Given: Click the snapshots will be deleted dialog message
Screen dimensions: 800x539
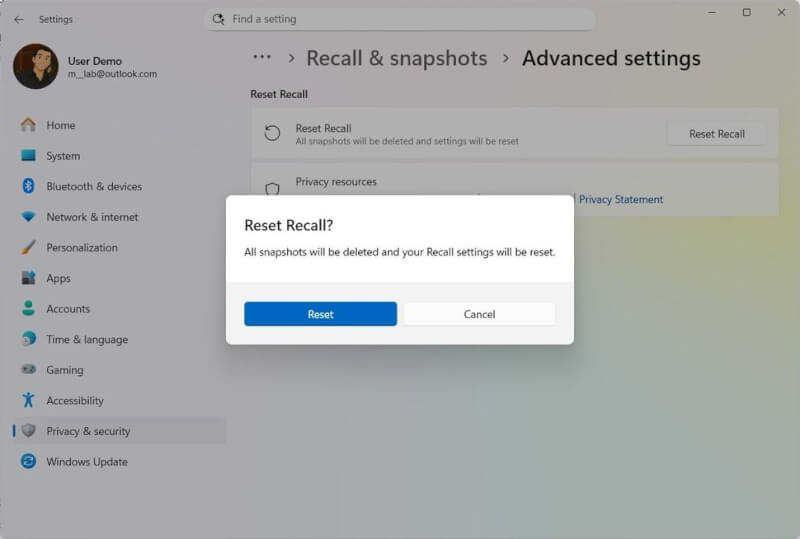Looking at the screenshot, I should (399, 252).
